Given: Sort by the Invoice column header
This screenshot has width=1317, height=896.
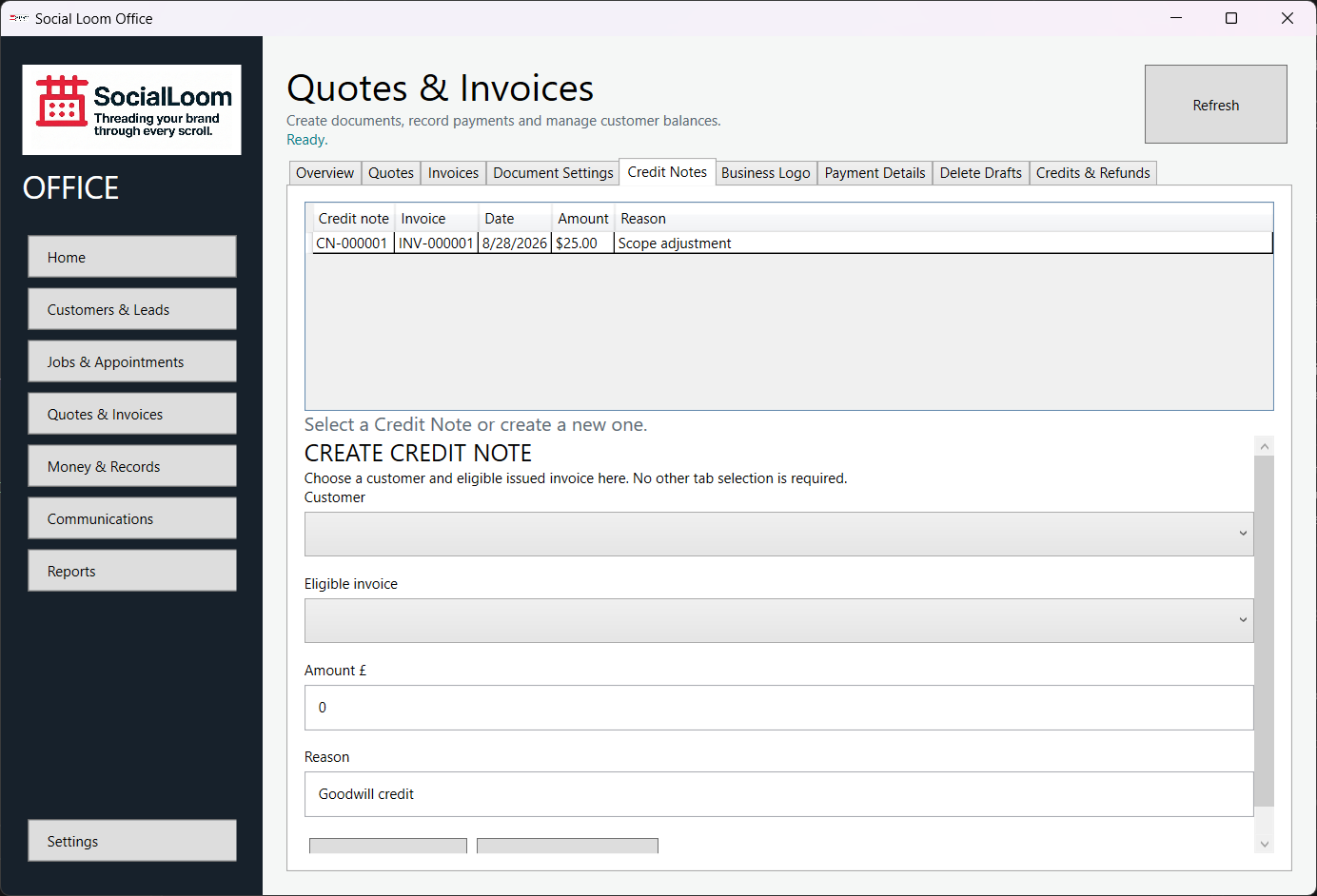Looking at the screenshot, I should point(436,219).
